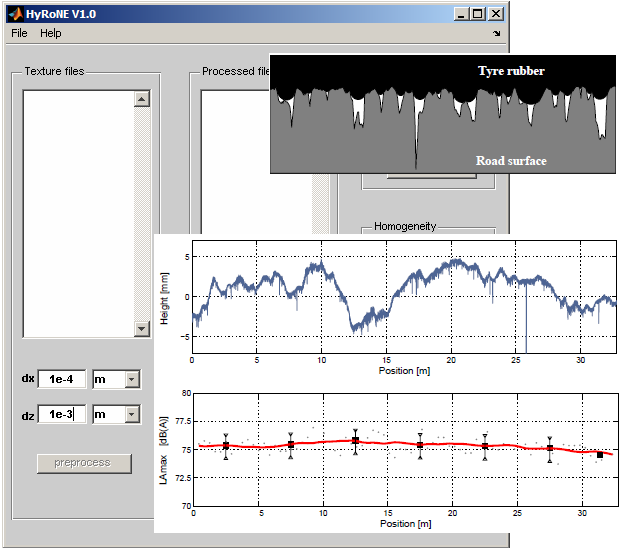Click the dock arrow icon in menu bar

pyautogui.click(x=497, y=34)
